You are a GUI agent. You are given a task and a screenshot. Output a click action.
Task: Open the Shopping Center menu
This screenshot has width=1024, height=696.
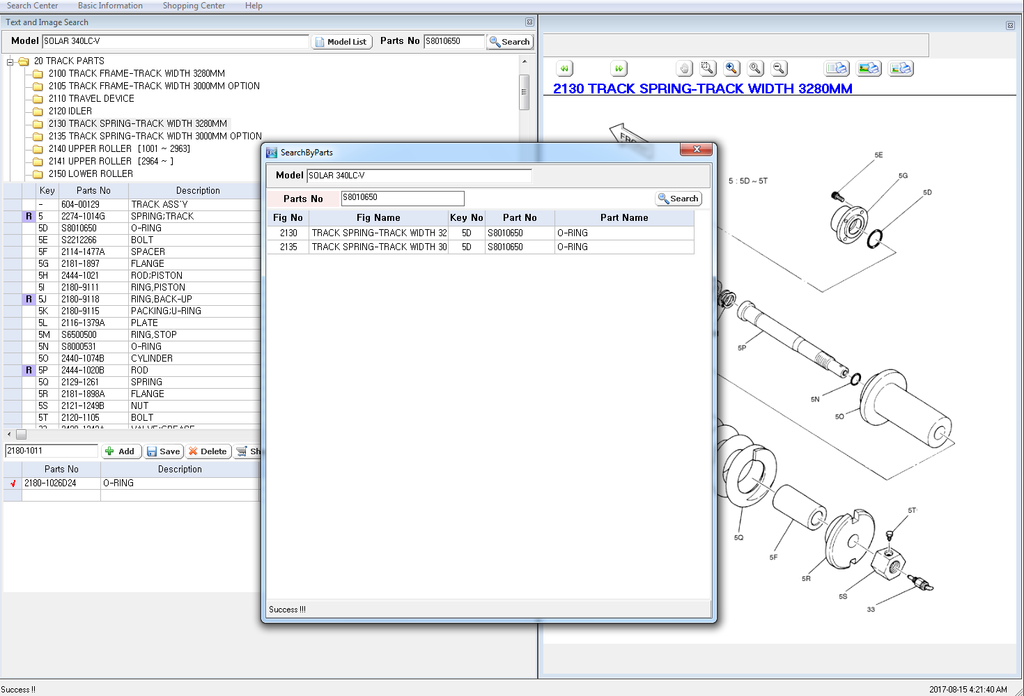pos(194,5)
